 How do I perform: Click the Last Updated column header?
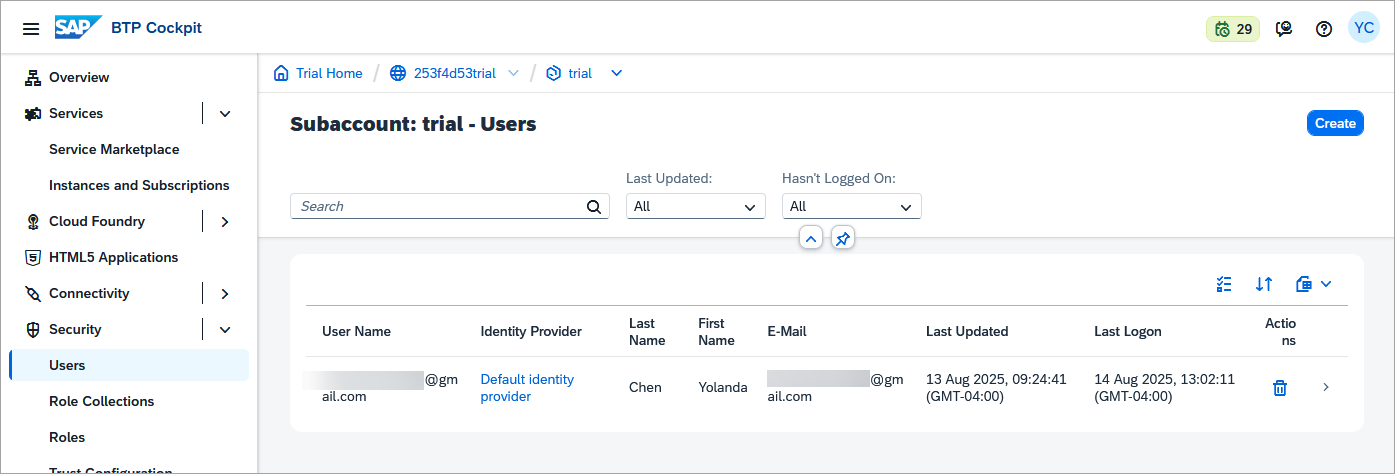[x=967, y=331]
